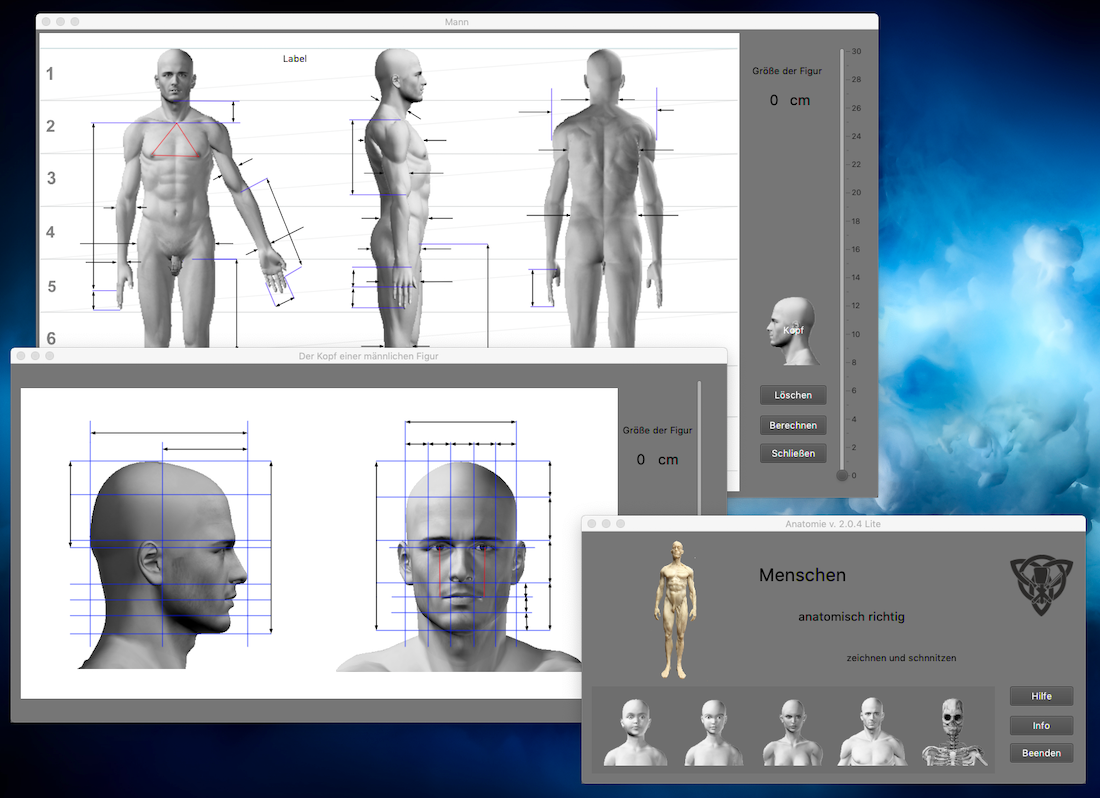The height and width of the screenshot is (798, 1100).
Task: Click the slider knob at zero
Action: point(842,476)
